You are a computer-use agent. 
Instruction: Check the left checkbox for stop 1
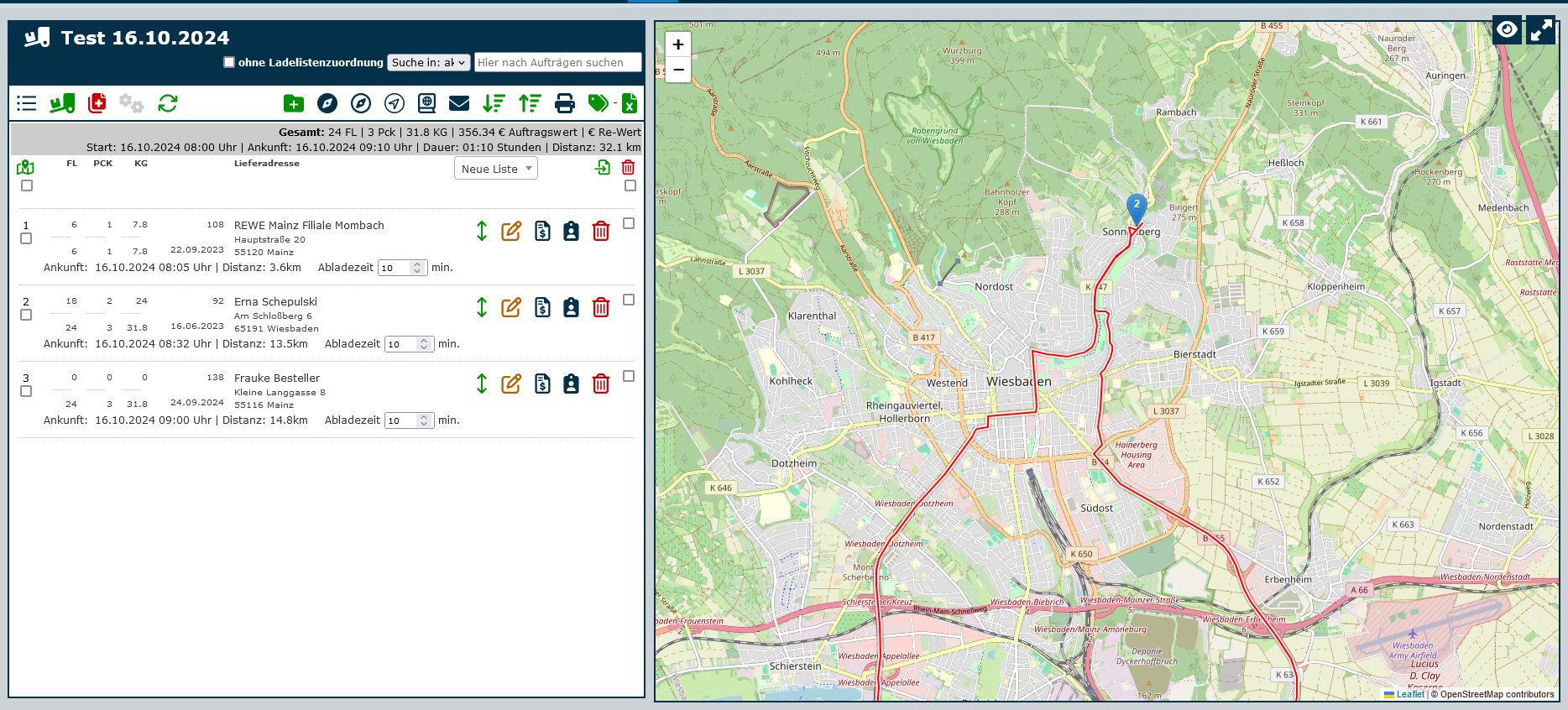[26, 239]
